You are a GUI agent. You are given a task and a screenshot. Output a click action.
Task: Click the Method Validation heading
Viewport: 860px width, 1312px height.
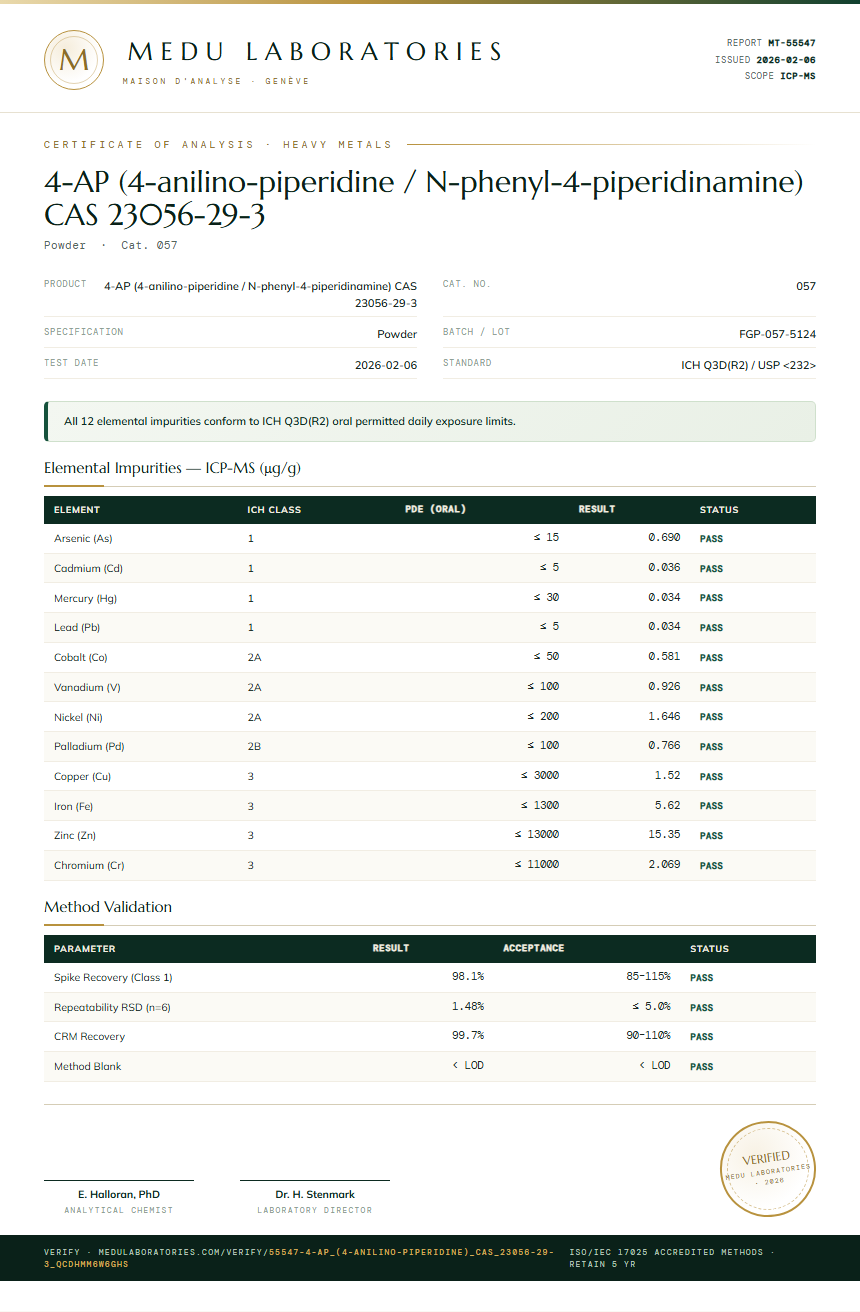pyautogui.click(x=108, y=907)
